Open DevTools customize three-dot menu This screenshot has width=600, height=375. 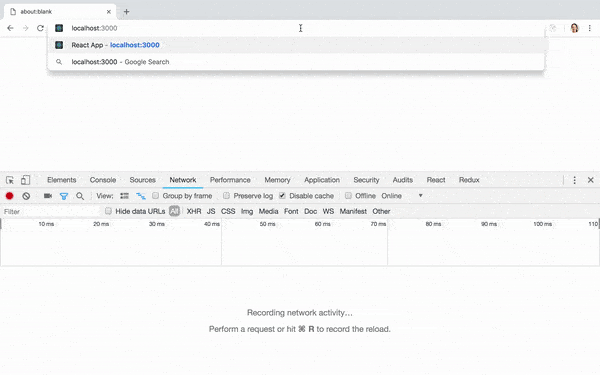click(574, 180)
